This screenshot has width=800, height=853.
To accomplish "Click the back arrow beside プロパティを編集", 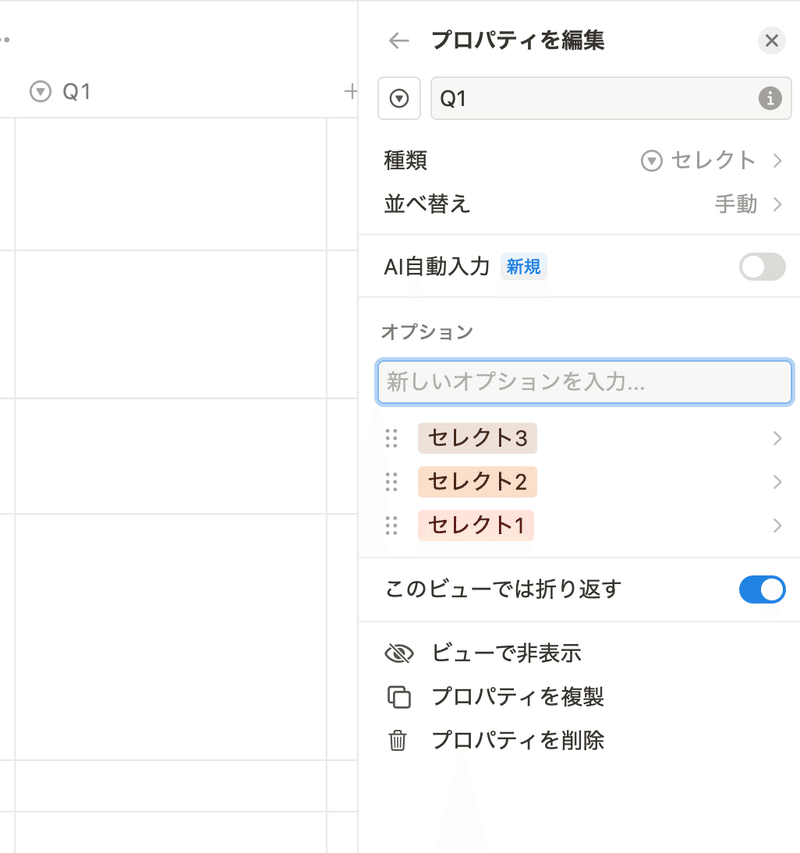I will (x=399, y=40).
